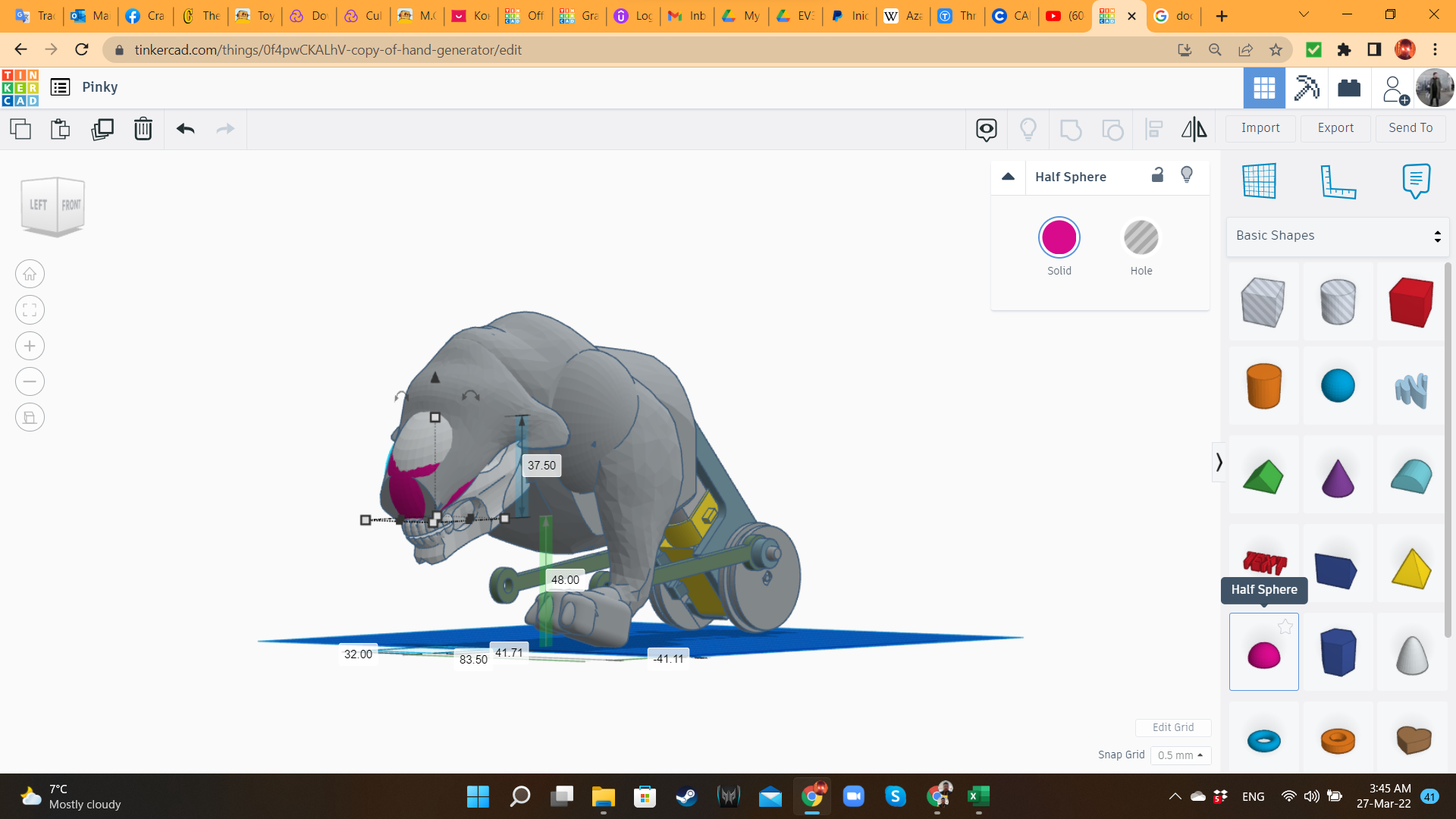Click the trash Delete icon

coord(143,129)
